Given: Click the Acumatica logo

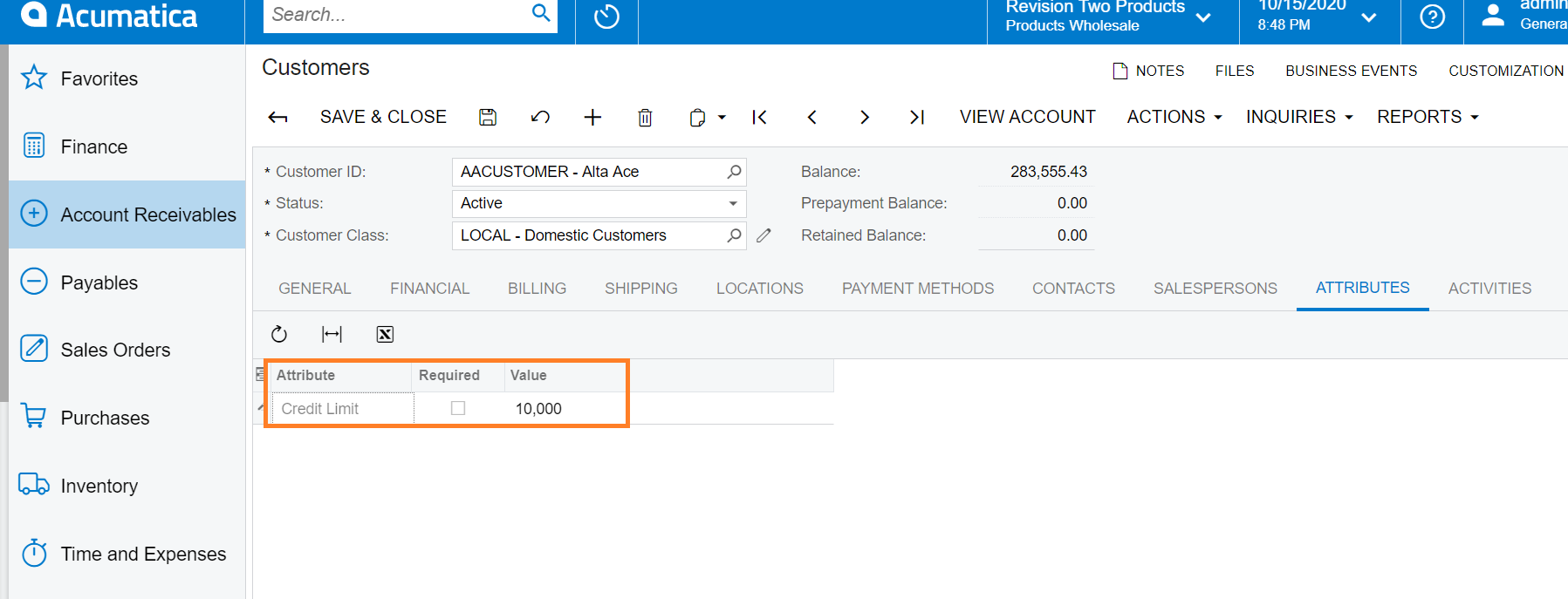Looking at the screenshot, I should click(109, 15).
